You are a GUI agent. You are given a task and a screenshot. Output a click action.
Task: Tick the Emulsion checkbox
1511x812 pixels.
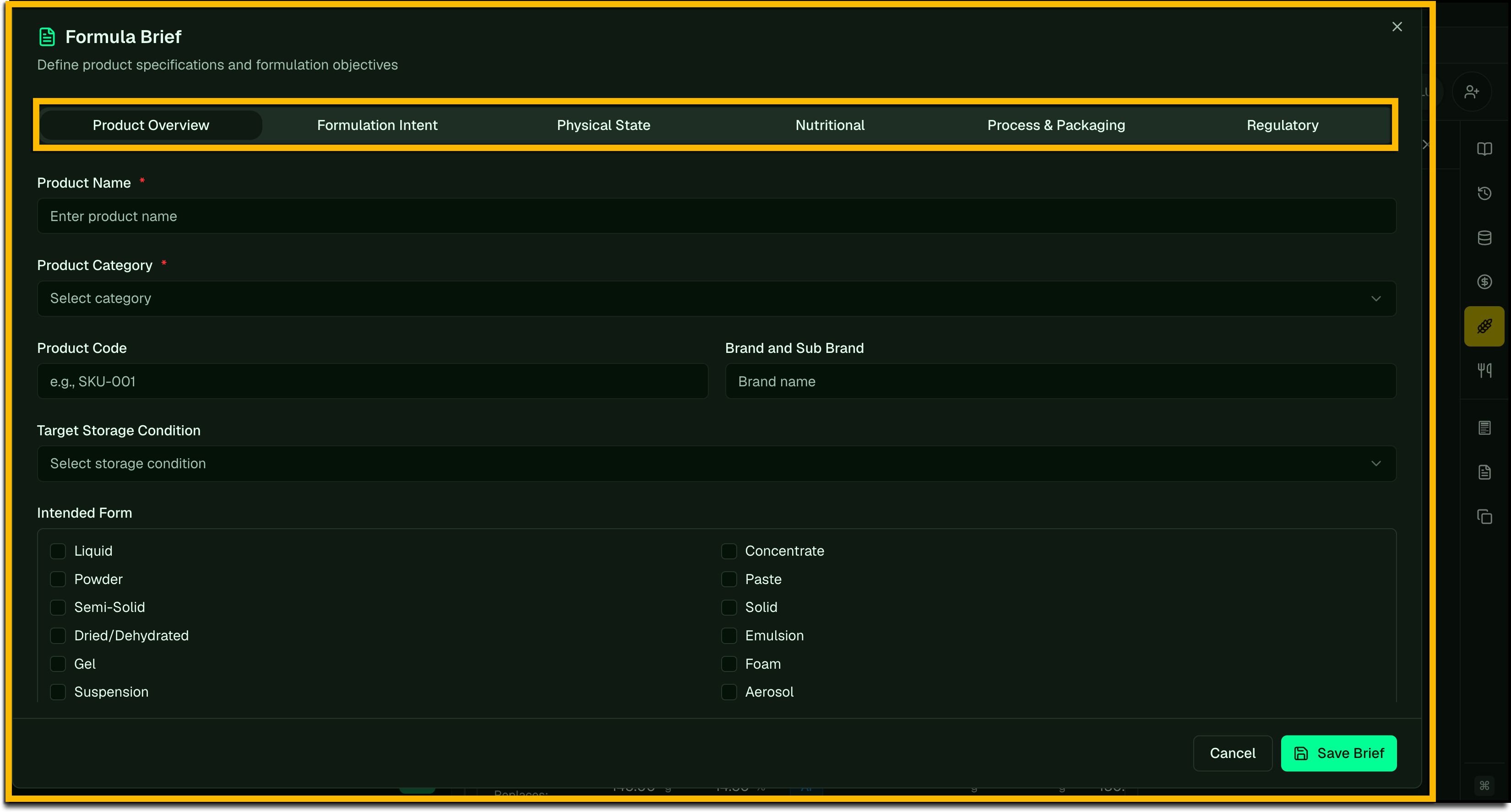[x=728, y=635]
